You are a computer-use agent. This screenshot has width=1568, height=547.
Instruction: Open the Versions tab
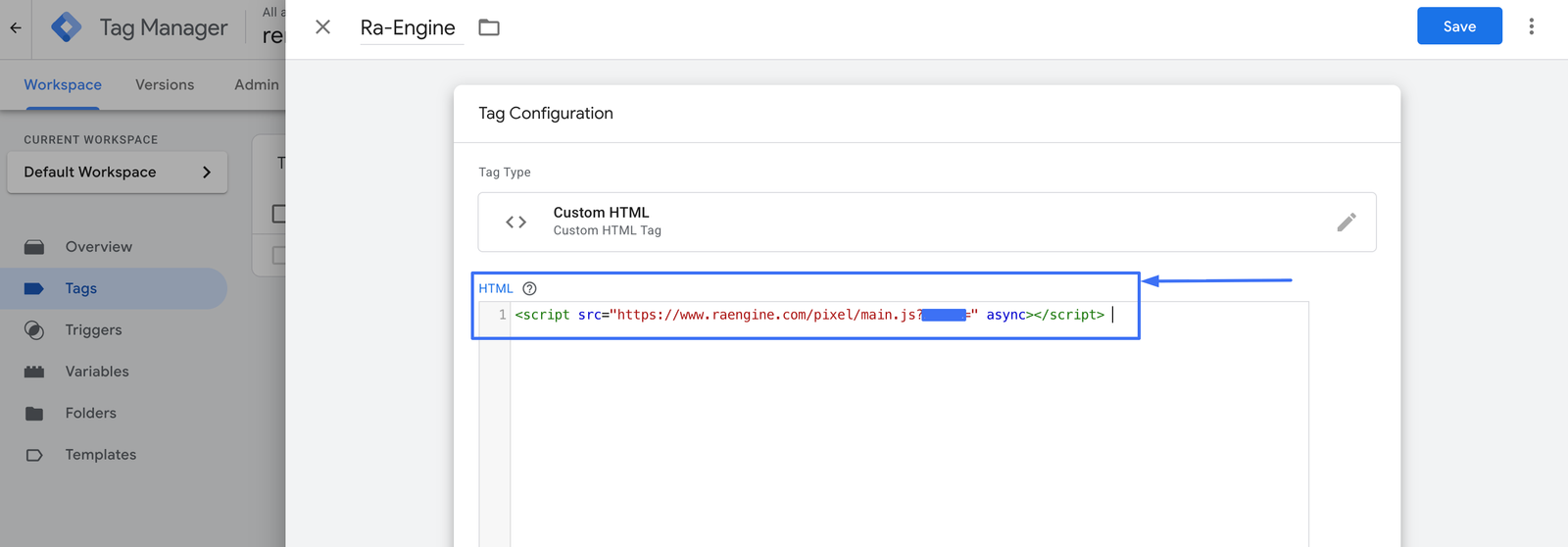[x=165, y=85]
